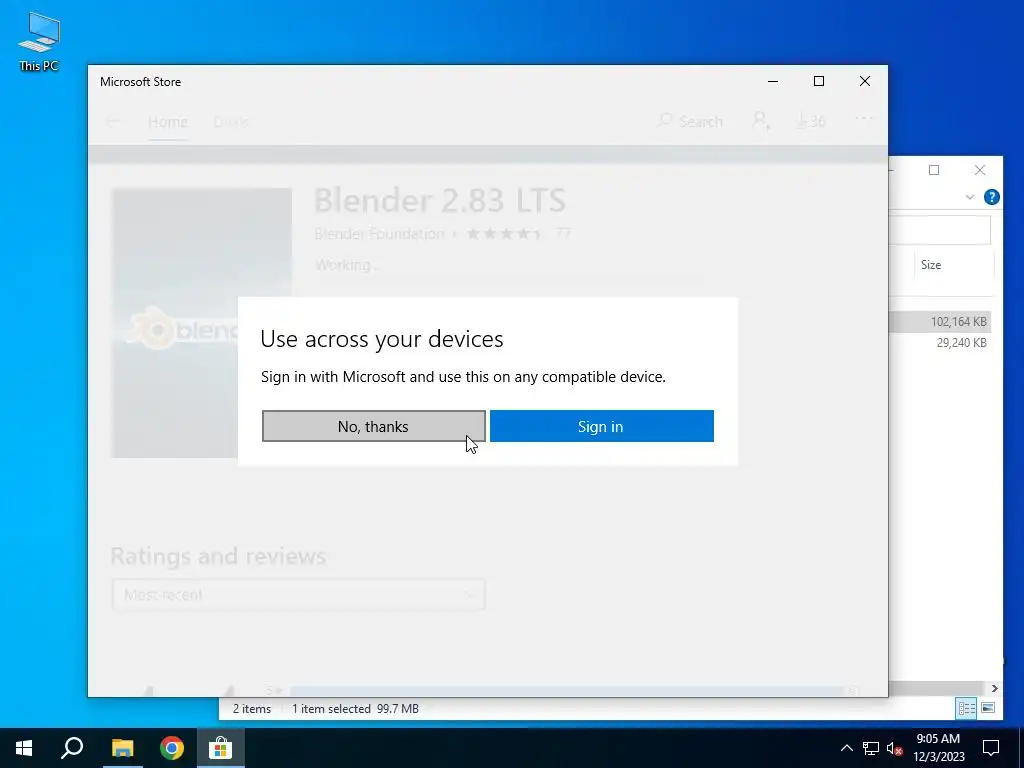Viewport: 1024px width, 768px height.
Task: Open the Blender Foundation publisher link
Action: 379,234
